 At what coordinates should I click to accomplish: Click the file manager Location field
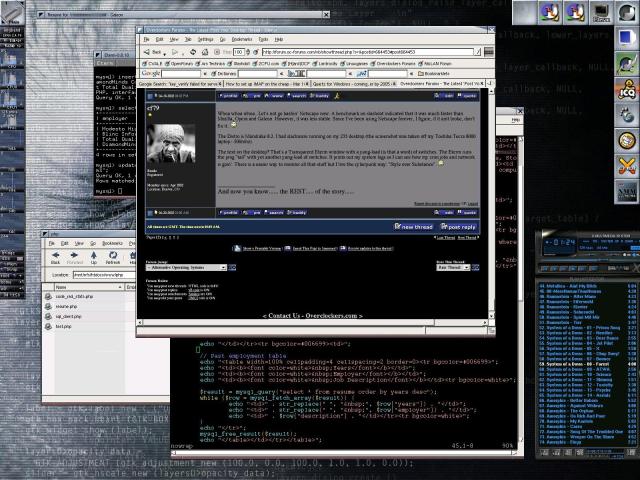(104, 275)
